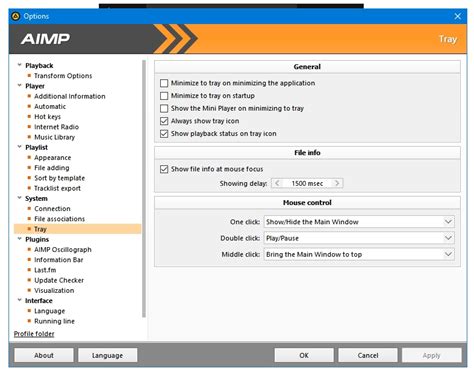Collapse the Playback tree section
Viewport: 474px width, 374px height.
tap(19, 65)
